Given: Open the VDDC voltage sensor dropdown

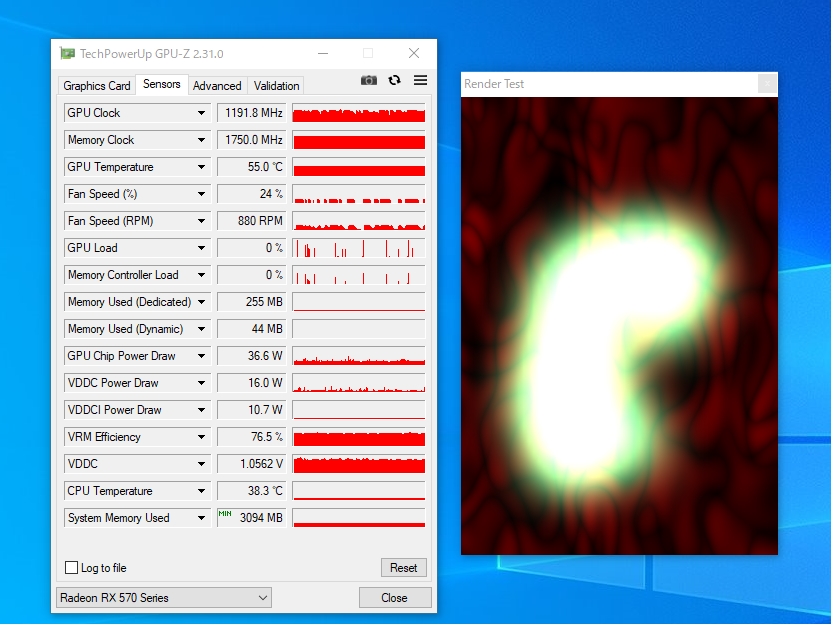Looking at the screenshot, I should pos(201,464).
